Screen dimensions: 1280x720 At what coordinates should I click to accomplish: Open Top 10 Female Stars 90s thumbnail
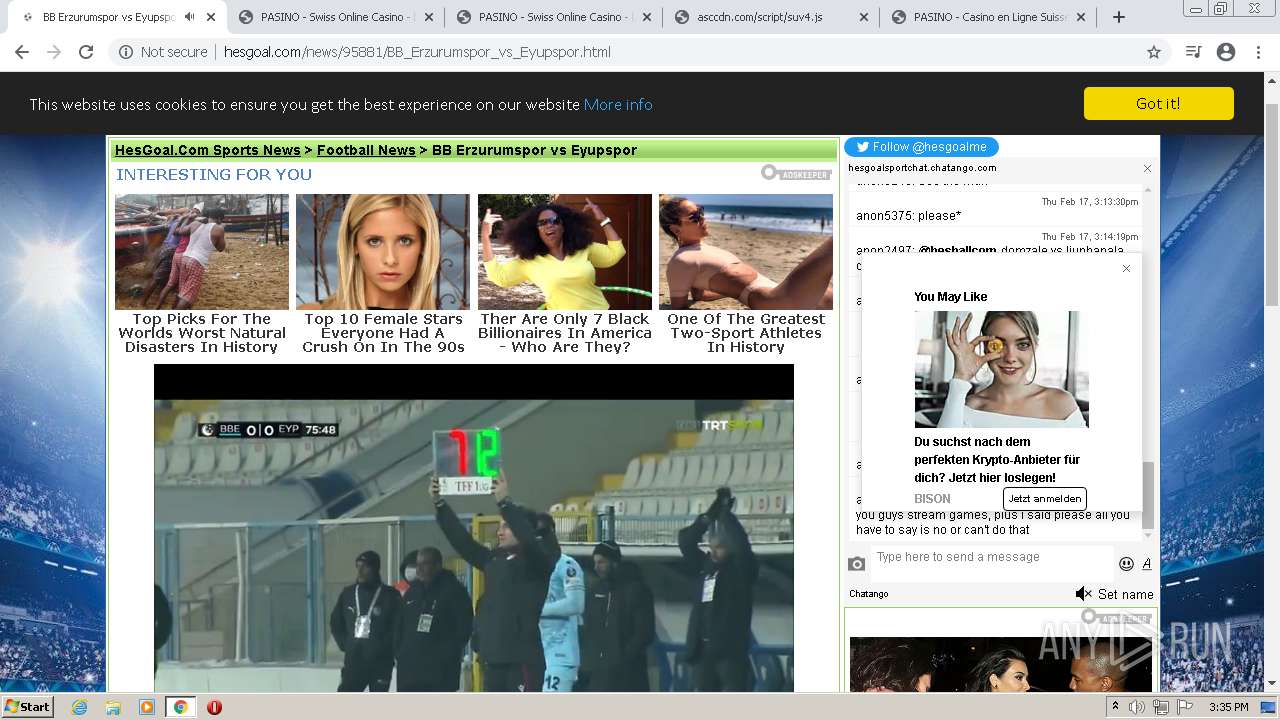(x=383, y=251)
